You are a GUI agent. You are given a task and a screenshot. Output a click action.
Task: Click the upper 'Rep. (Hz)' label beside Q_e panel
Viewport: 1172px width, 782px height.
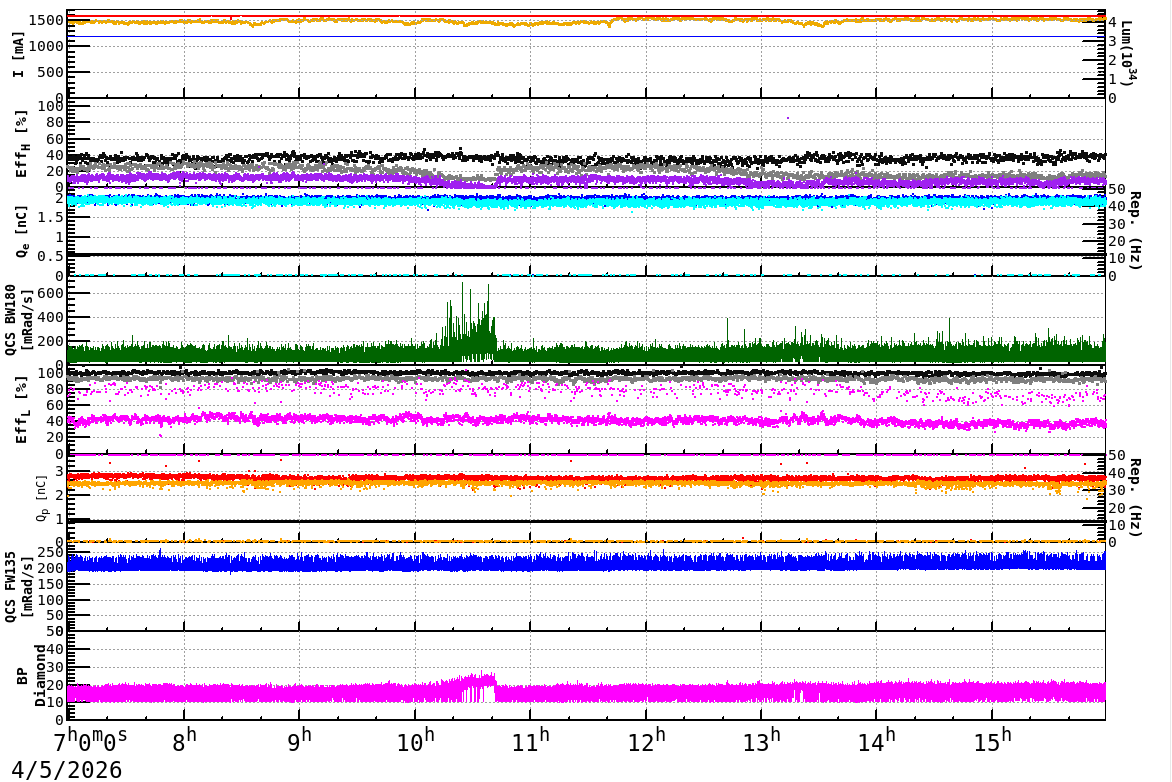click(x=1134, y=230)
